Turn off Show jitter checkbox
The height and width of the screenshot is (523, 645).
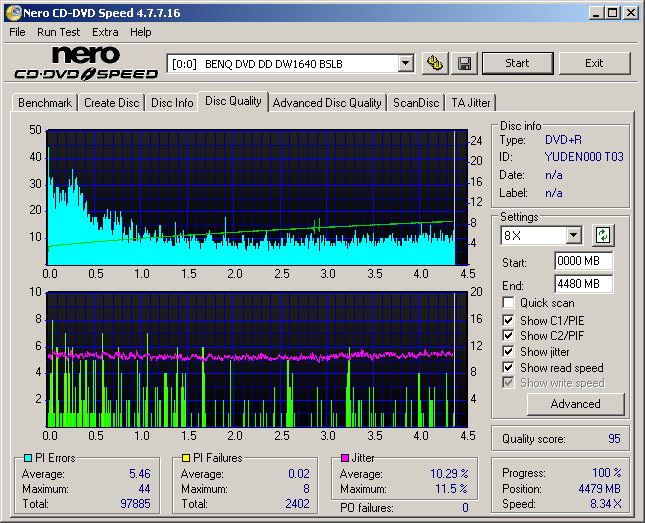(508, 352)
